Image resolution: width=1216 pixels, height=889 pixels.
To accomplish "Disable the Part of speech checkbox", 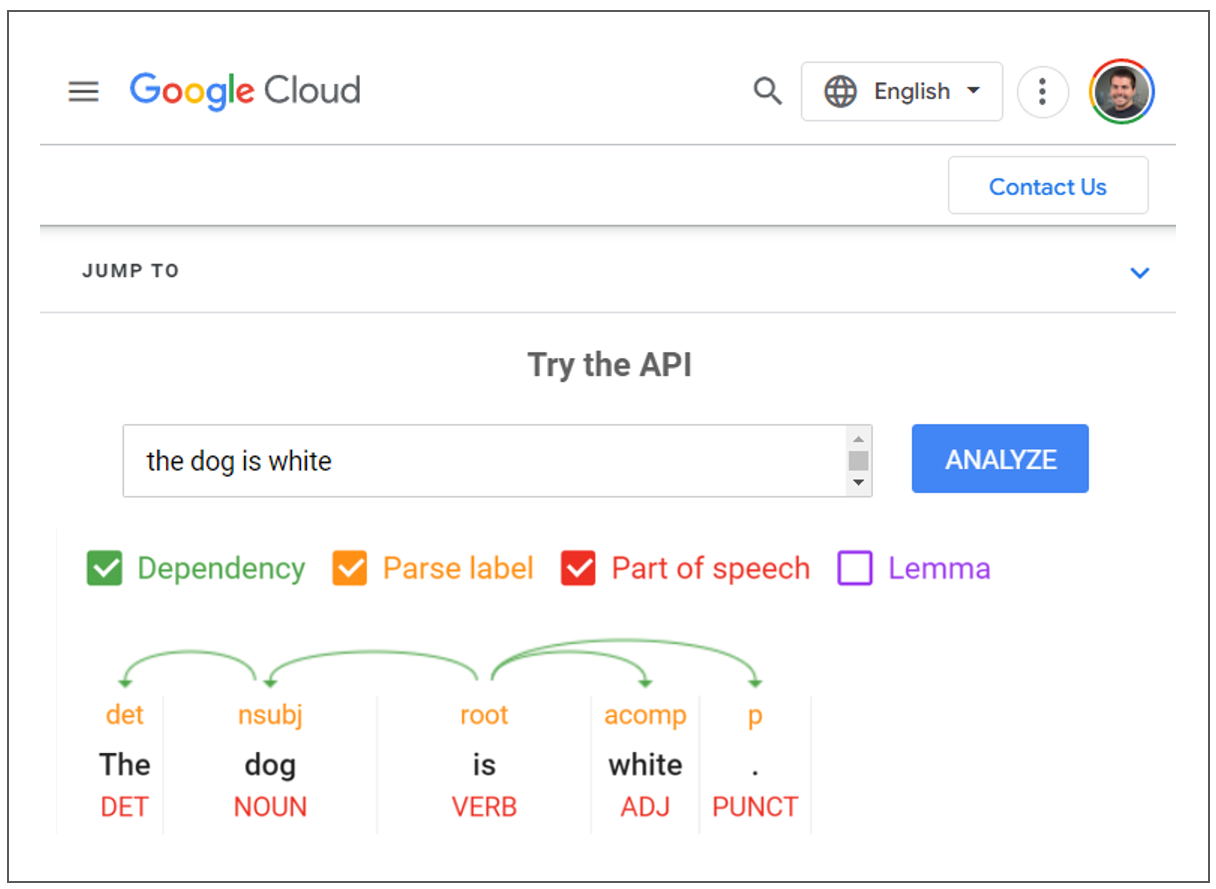I will [x=578, y=568].
